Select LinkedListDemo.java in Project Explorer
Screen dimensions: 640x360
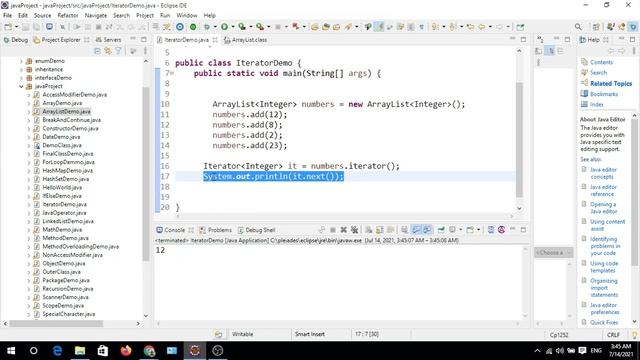(x=68, y=221)
